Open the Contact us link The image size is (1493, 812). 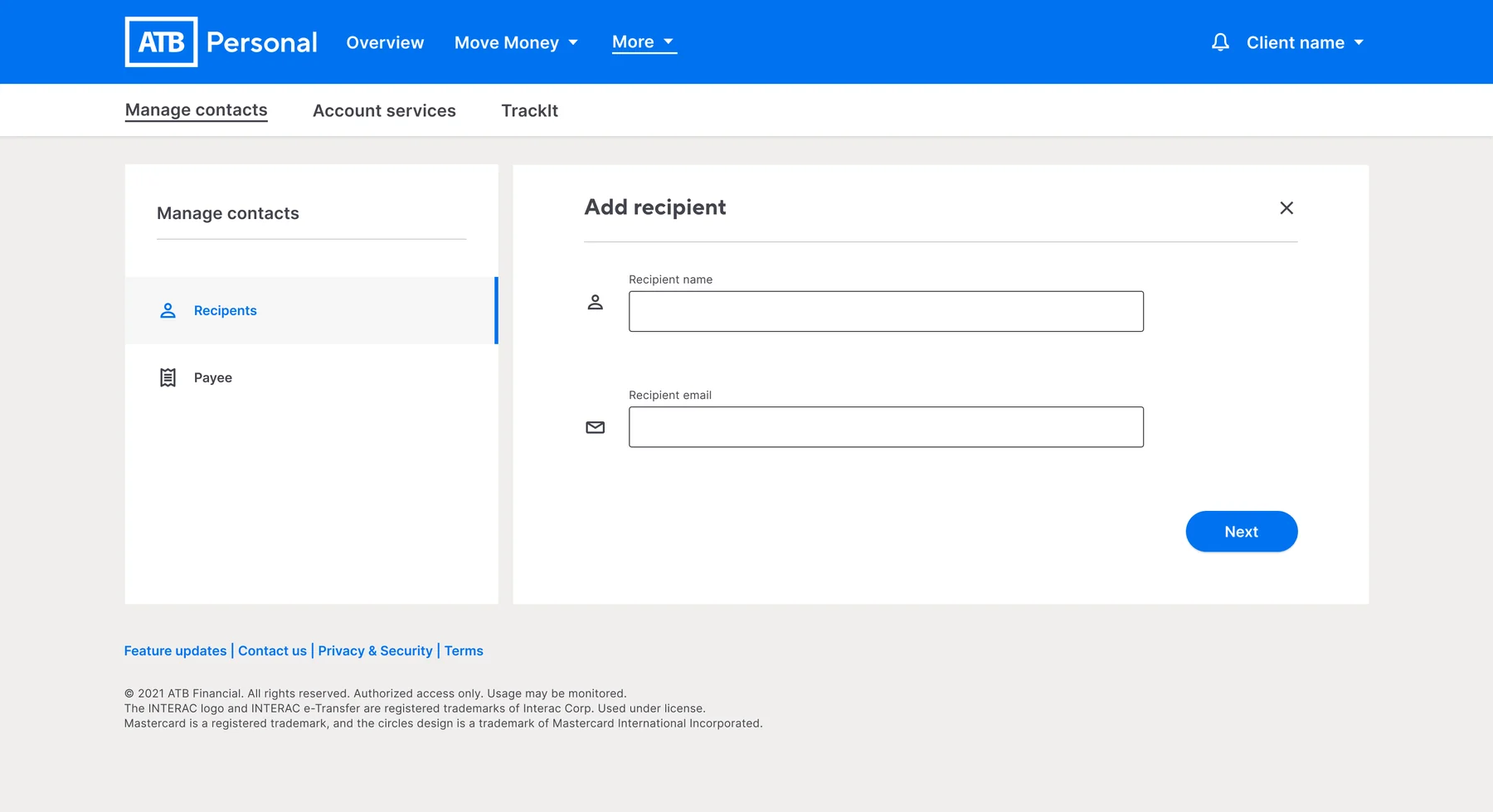272,651
